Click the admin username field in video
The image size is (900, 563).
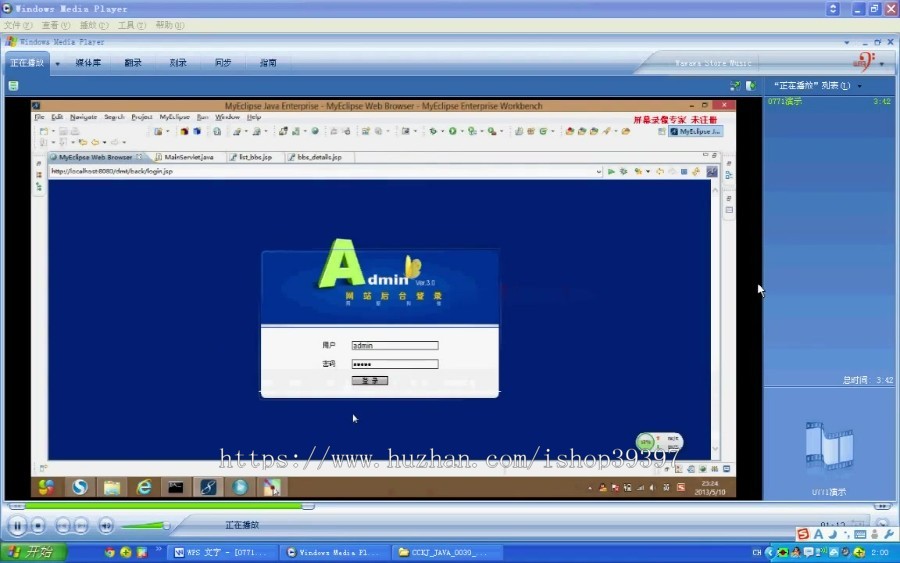pyautogui.click(x=395, y=345)
